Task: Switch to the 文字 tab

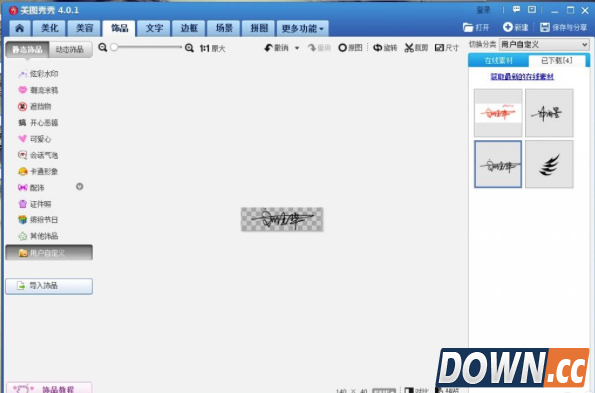Action: pos(154,28)
